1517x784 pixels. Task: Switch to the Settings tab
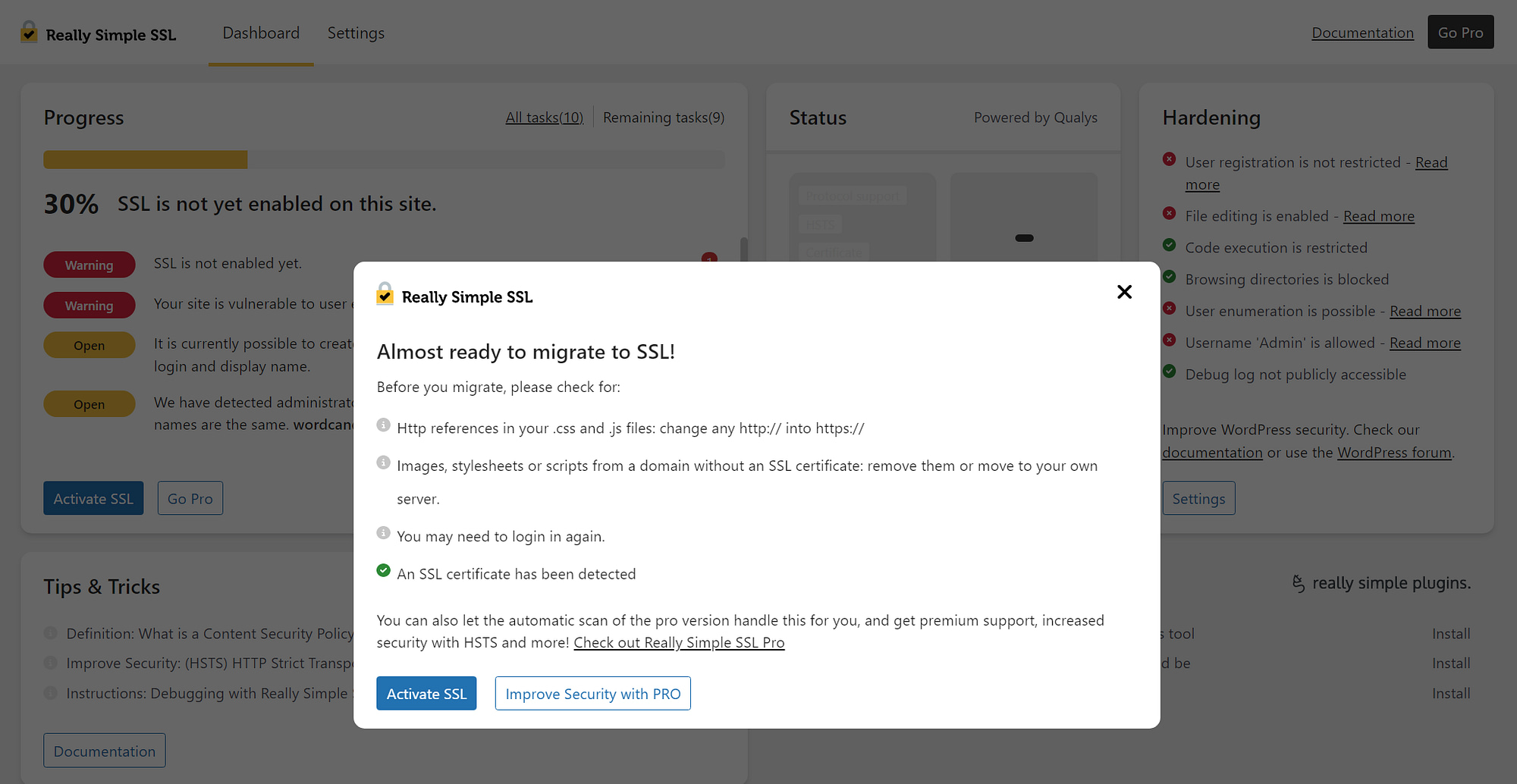click(356, 33)
